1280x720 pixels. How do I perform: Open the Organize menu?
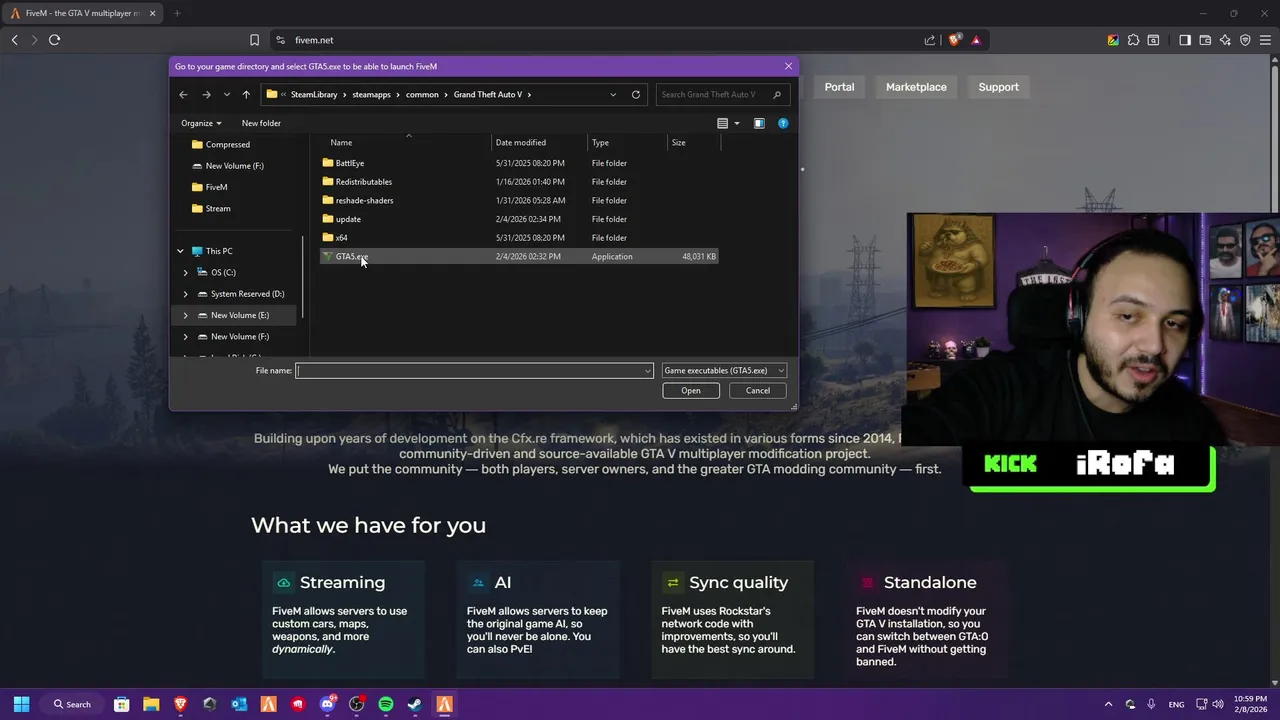point(201,123)
